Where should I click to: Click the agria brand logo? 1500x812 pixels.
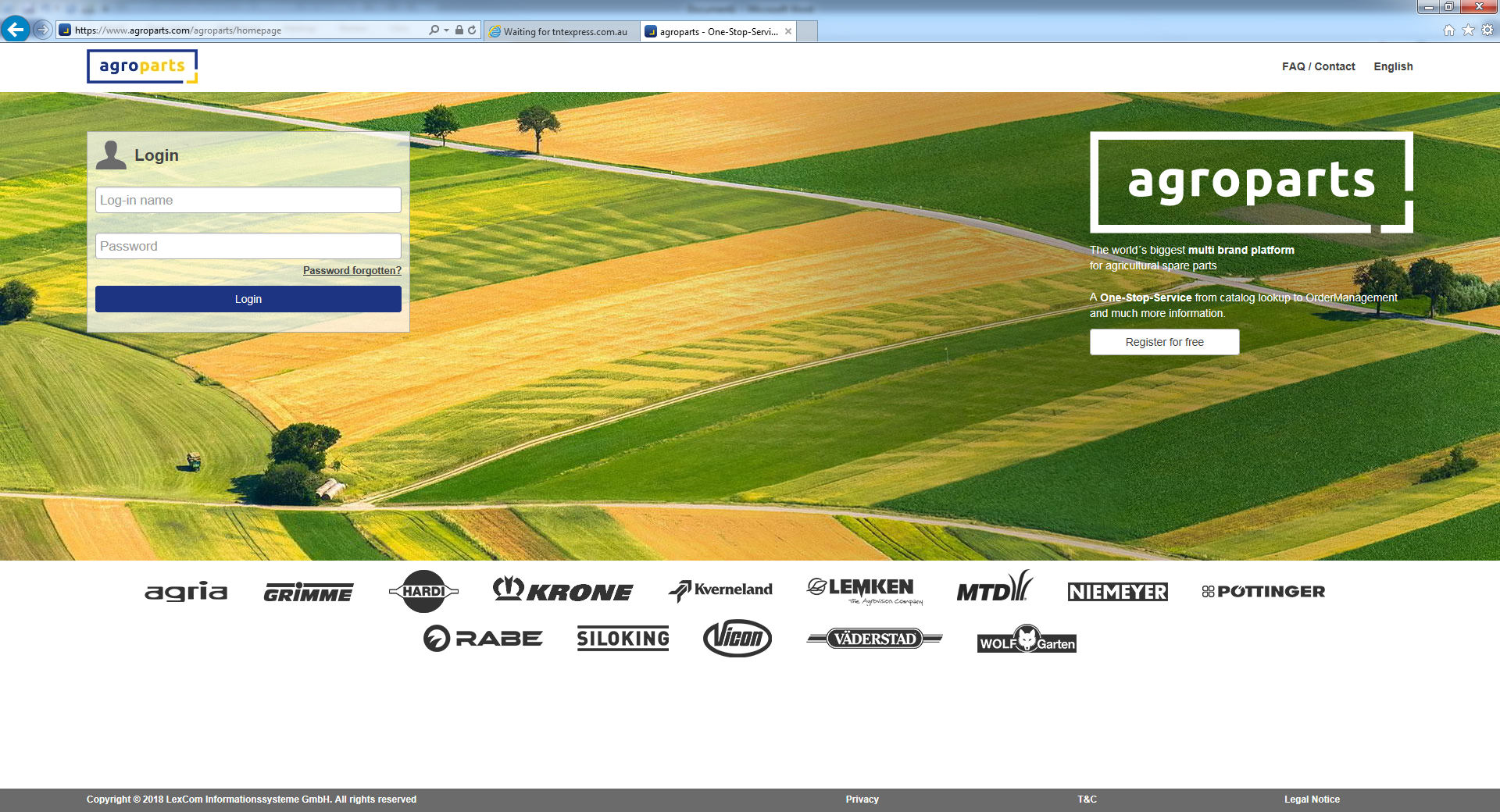(x=186, y=591)
